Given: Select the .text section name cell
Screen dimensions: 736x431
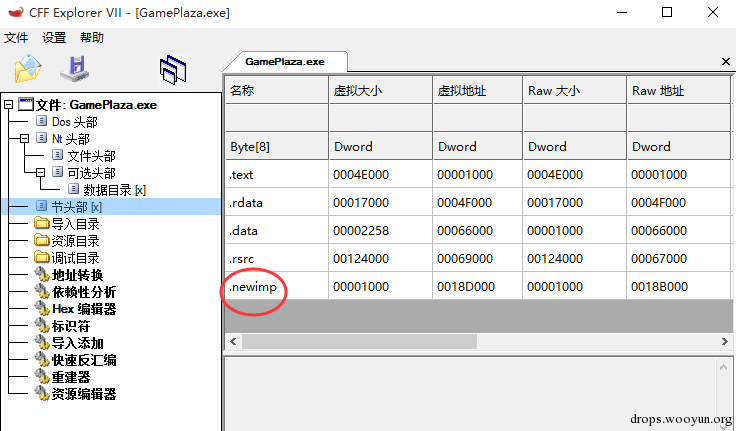Looking at the screenshot, I should 276,175.
